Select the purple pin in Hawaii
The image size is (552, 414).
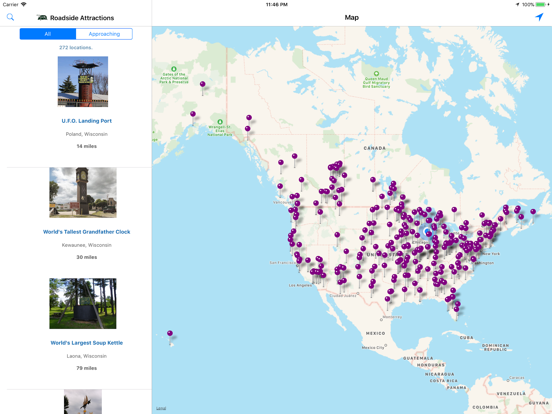coord(170,333)
